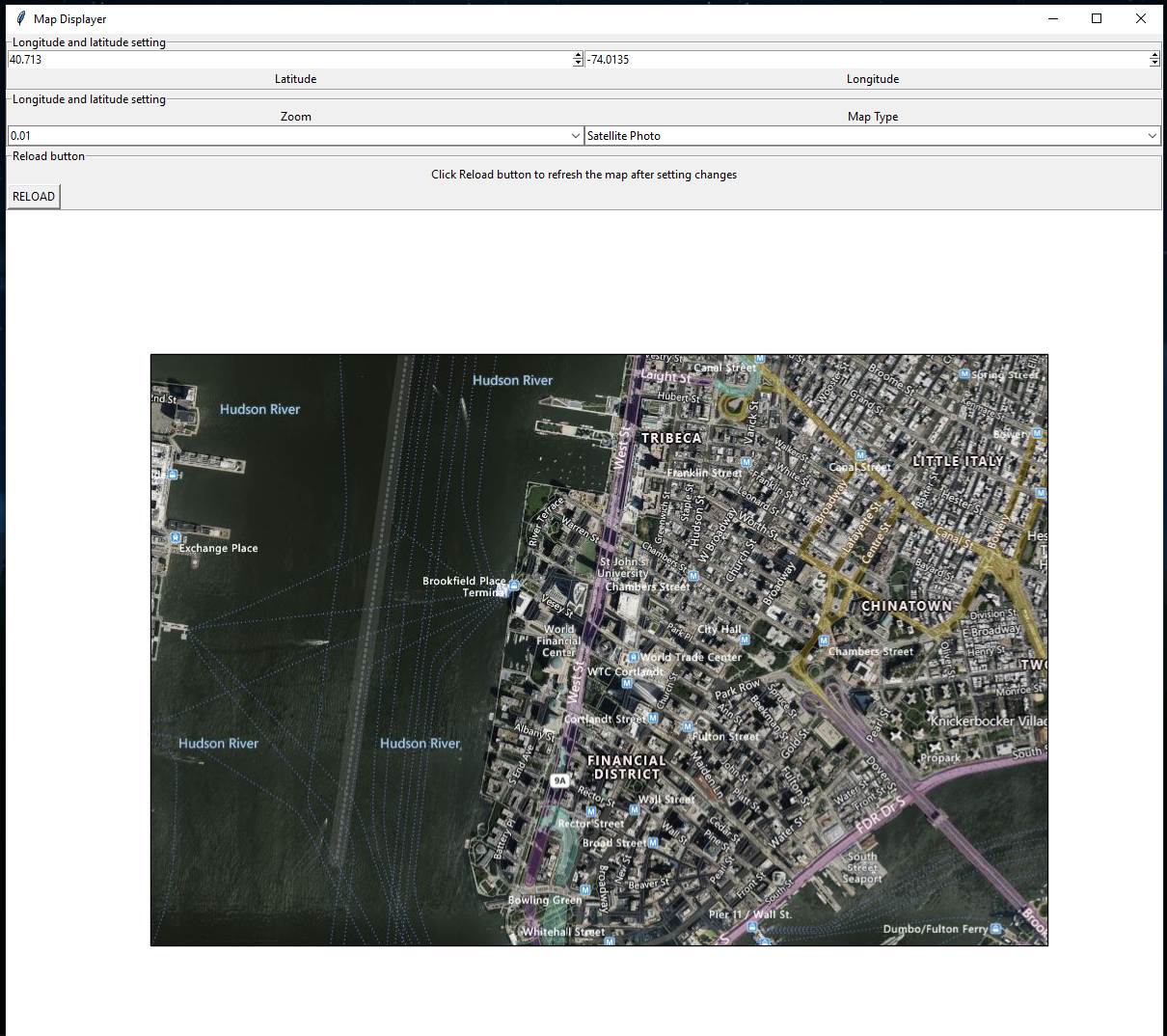Open the Zoom dropdown
Image resolution: width=1167 pixels, height=1036 pixels.
pyautogui.click(x=576, y=135)
